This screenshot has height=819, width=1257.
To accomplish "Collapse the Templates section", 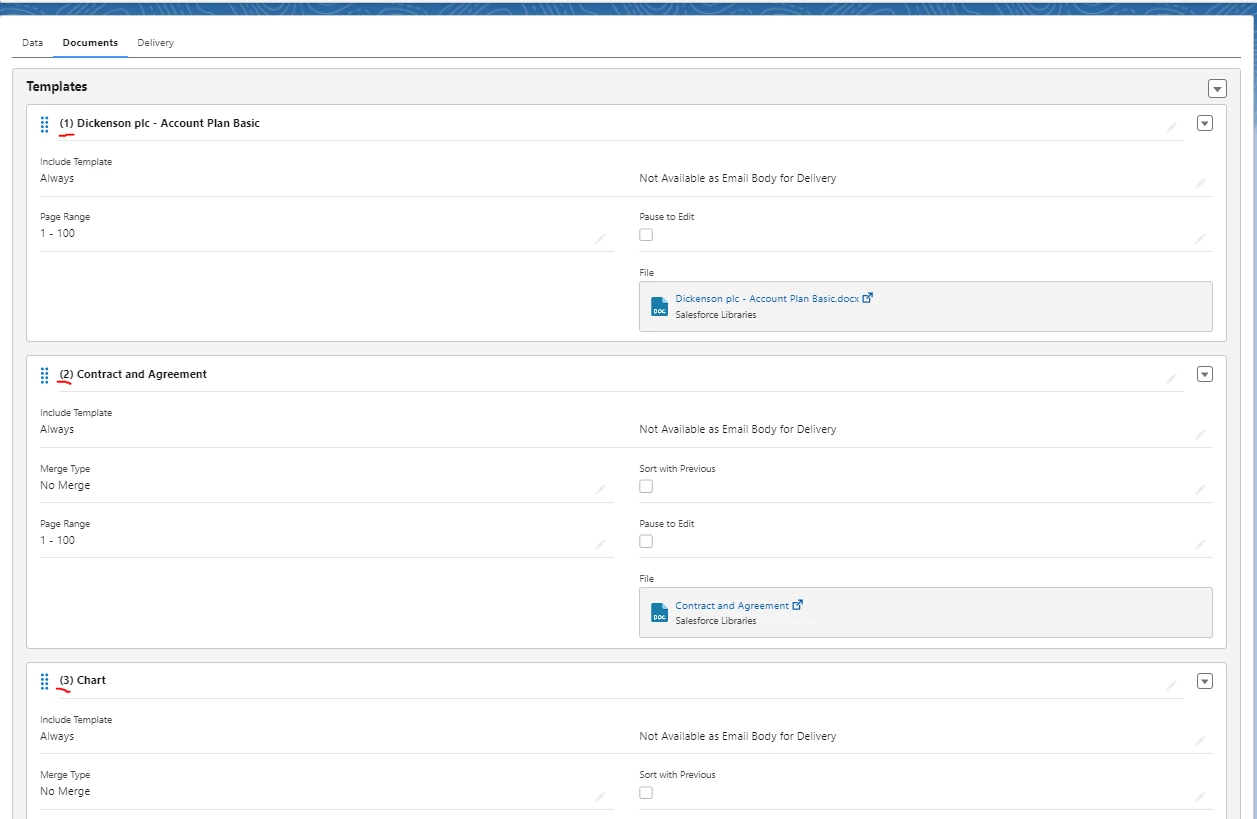I will coord(1217,88).
